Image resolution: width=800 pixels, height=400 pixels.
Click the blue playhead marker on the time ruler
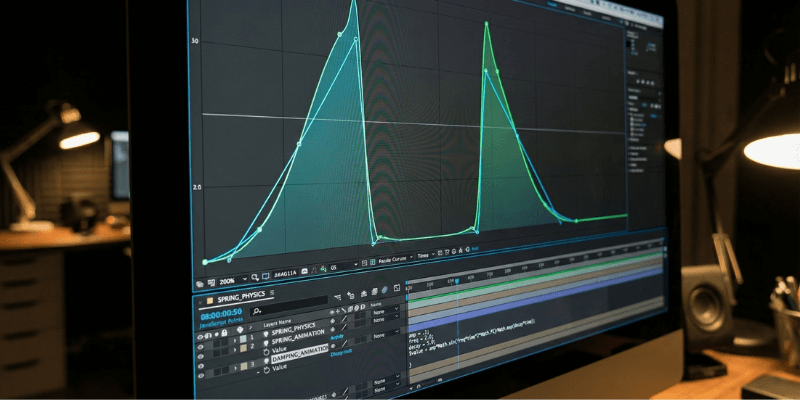[x=457, y=281]
